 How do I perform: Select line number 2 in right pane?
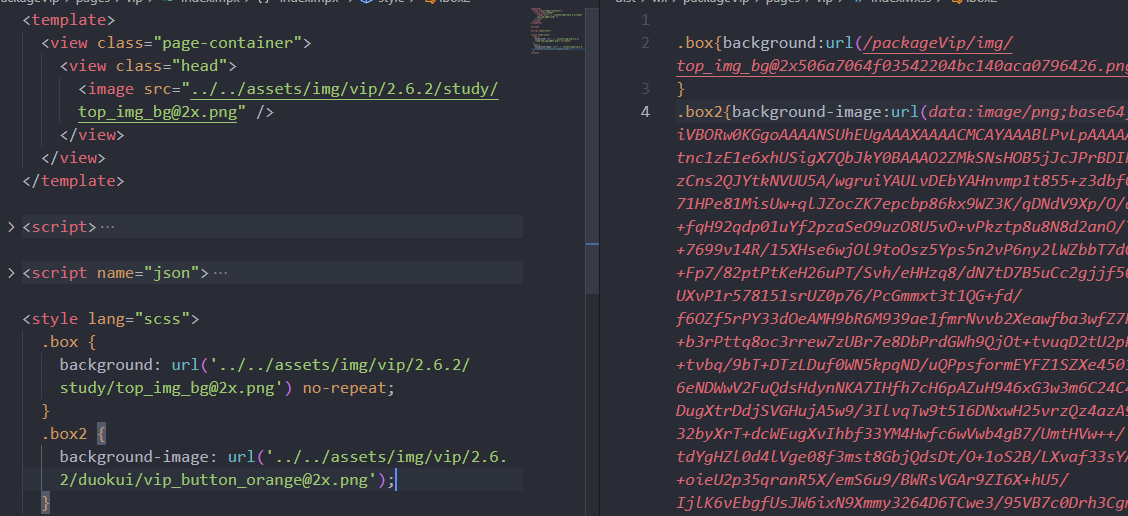coord(645,43)
